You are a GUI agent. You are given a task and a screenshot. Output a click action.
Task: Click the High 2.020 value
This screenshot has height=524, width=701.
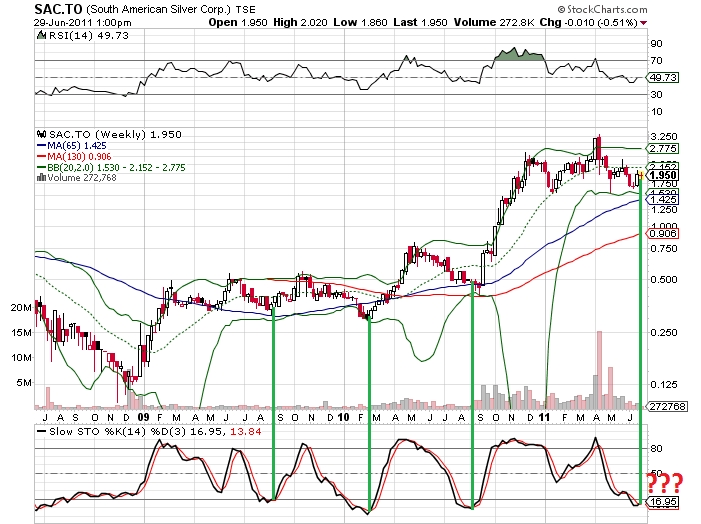pos(300,22)
